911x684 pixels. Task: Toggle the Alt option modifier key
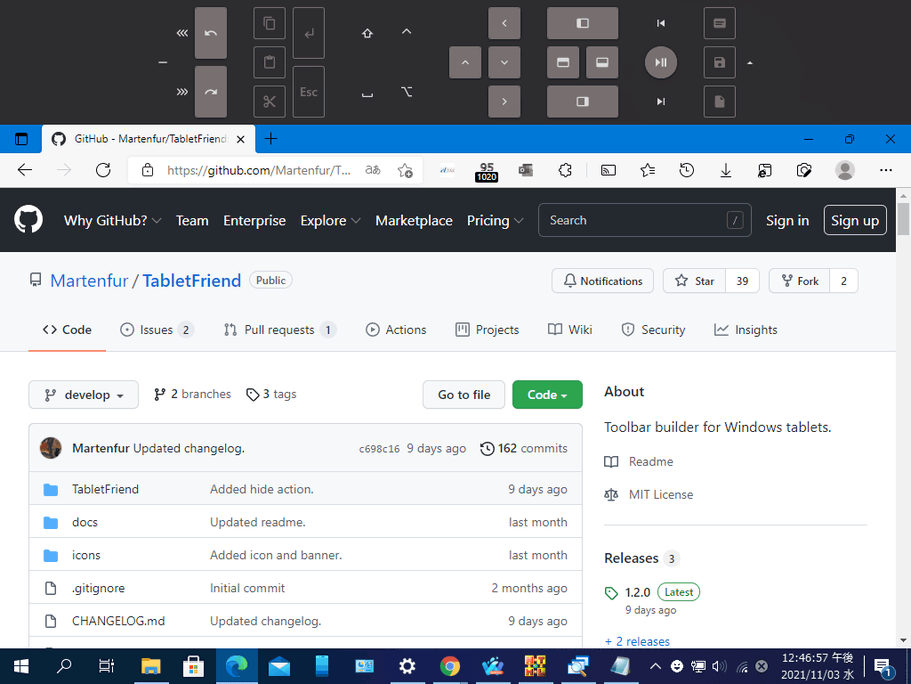[x=407, y=92]
